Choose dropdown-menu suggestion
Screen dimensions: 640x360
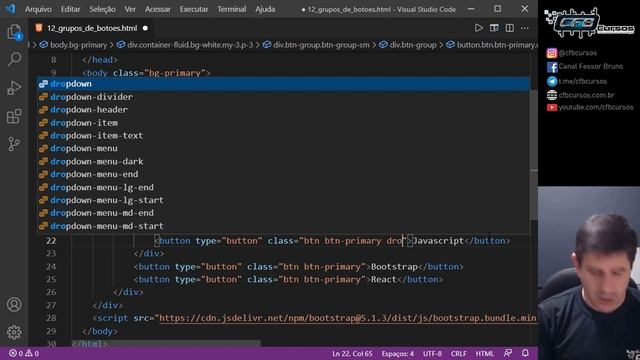tap(284, 148)
